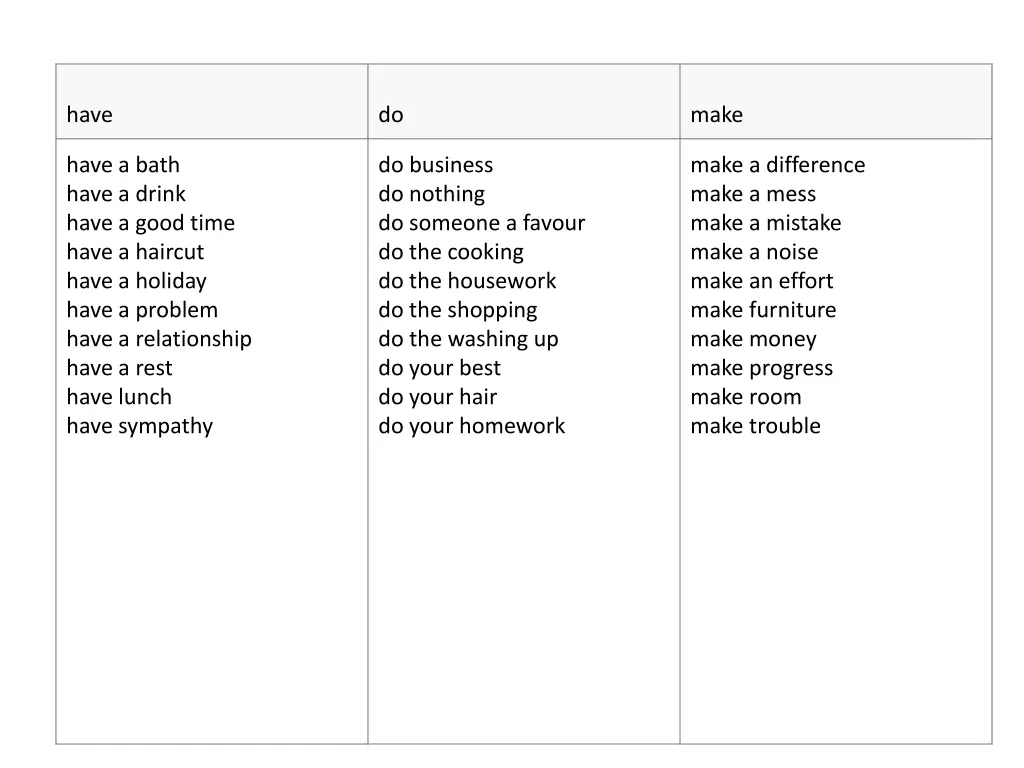Select 'have a relationship' text
Image resolution: width=1024 pixels, height=768 pixels.
point(159,339)
